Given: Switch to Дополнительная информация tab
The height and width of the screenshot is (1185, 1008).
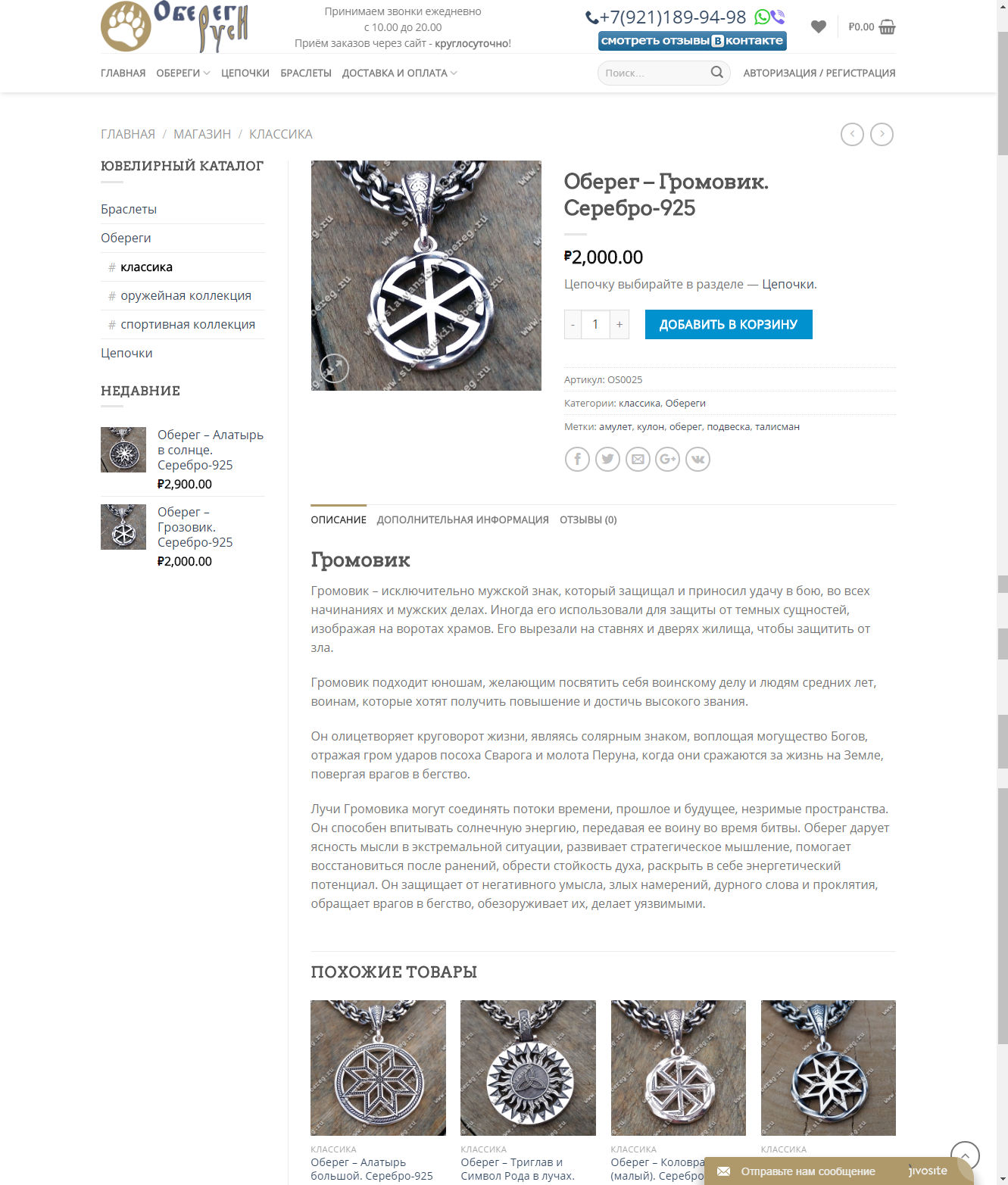Looking at the screenshot, I should coord(463,520).
